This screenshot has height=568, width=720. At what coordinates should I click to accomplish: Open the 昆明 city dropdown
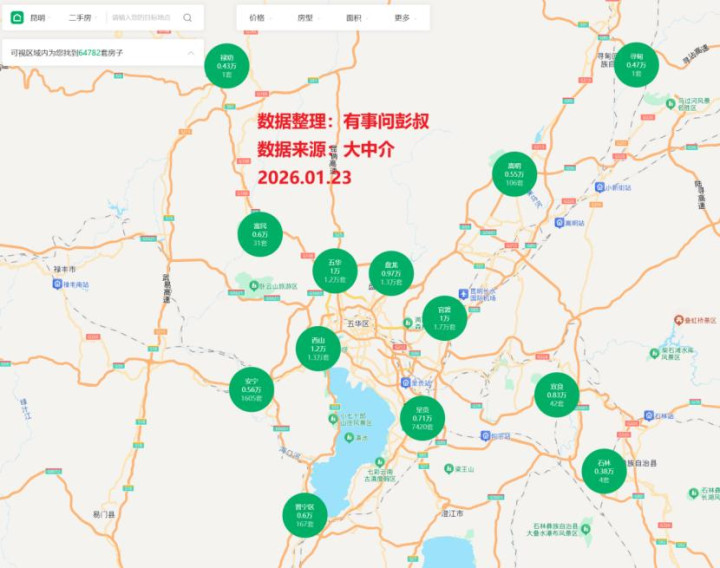(x=40, y=17)
